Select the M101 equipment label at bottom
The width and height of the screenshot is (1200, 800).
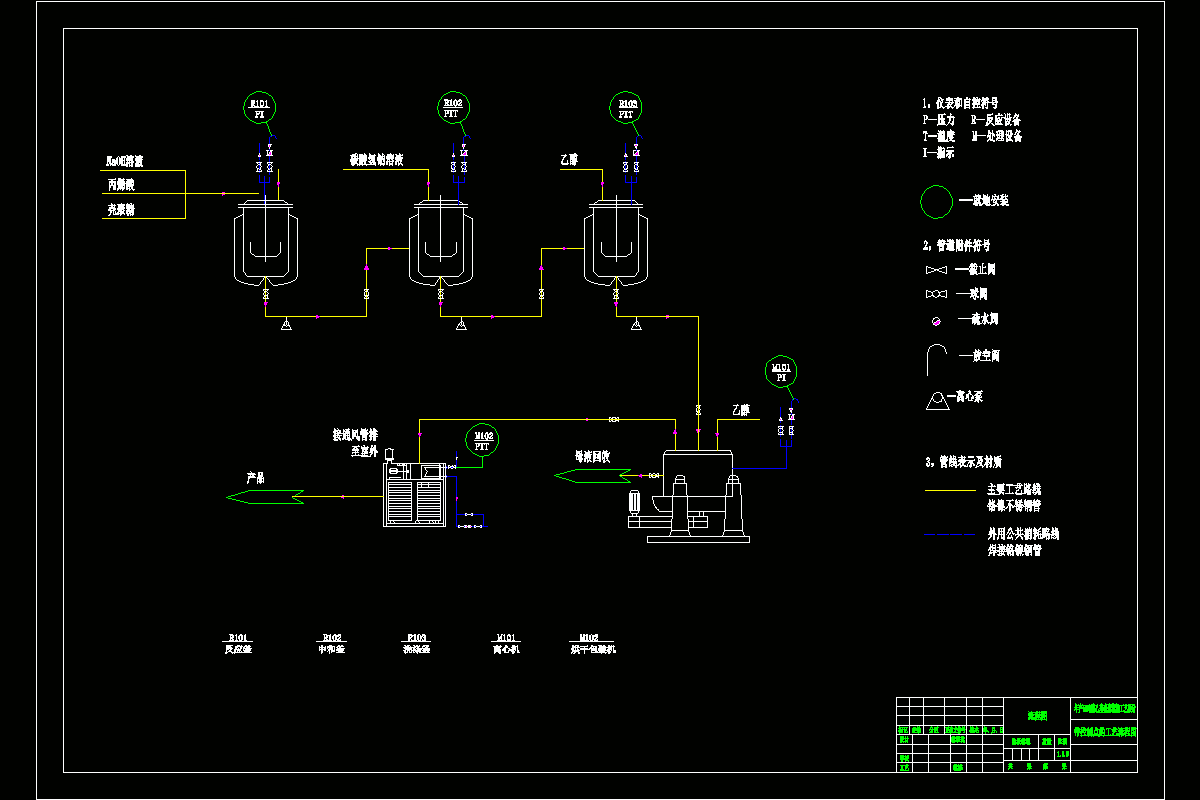tap(506, 637)
